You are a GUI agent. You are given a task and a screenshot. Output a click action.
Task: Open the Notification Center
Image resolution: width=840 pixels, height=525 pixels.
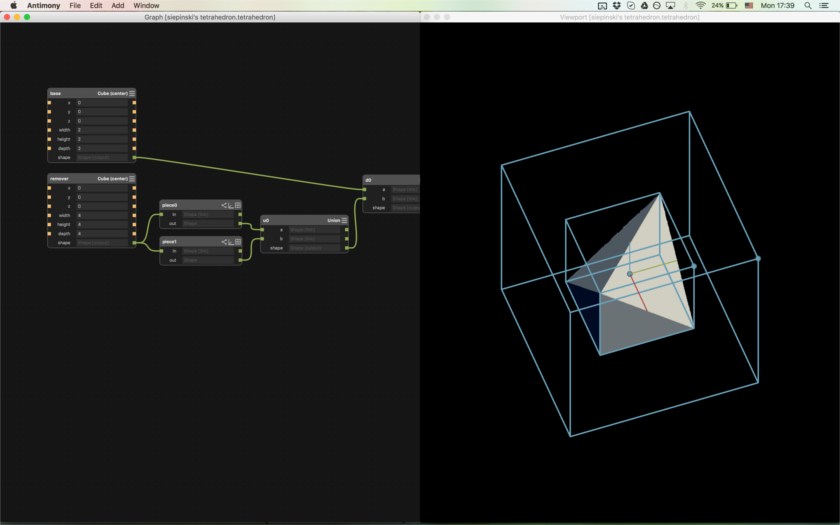(824, 5)
